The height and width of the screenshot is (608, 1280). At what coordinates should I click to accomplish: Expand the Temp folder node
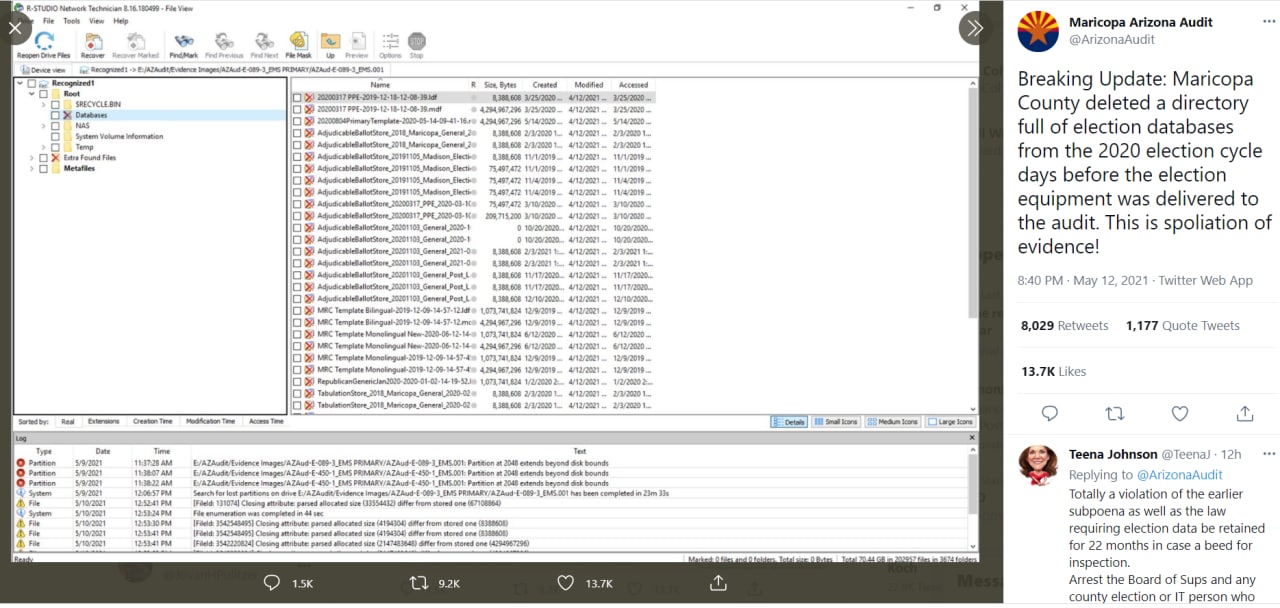(44, 147)
